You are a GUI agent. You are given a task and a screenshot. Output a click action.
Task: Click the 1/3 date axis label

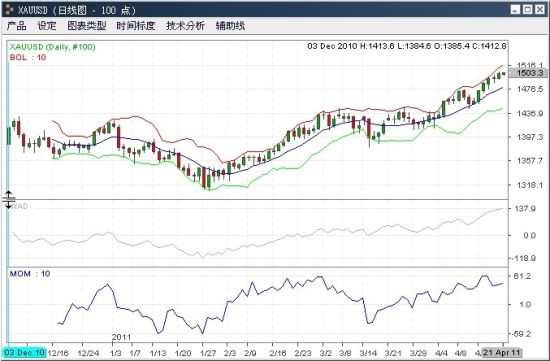[116, 353]
